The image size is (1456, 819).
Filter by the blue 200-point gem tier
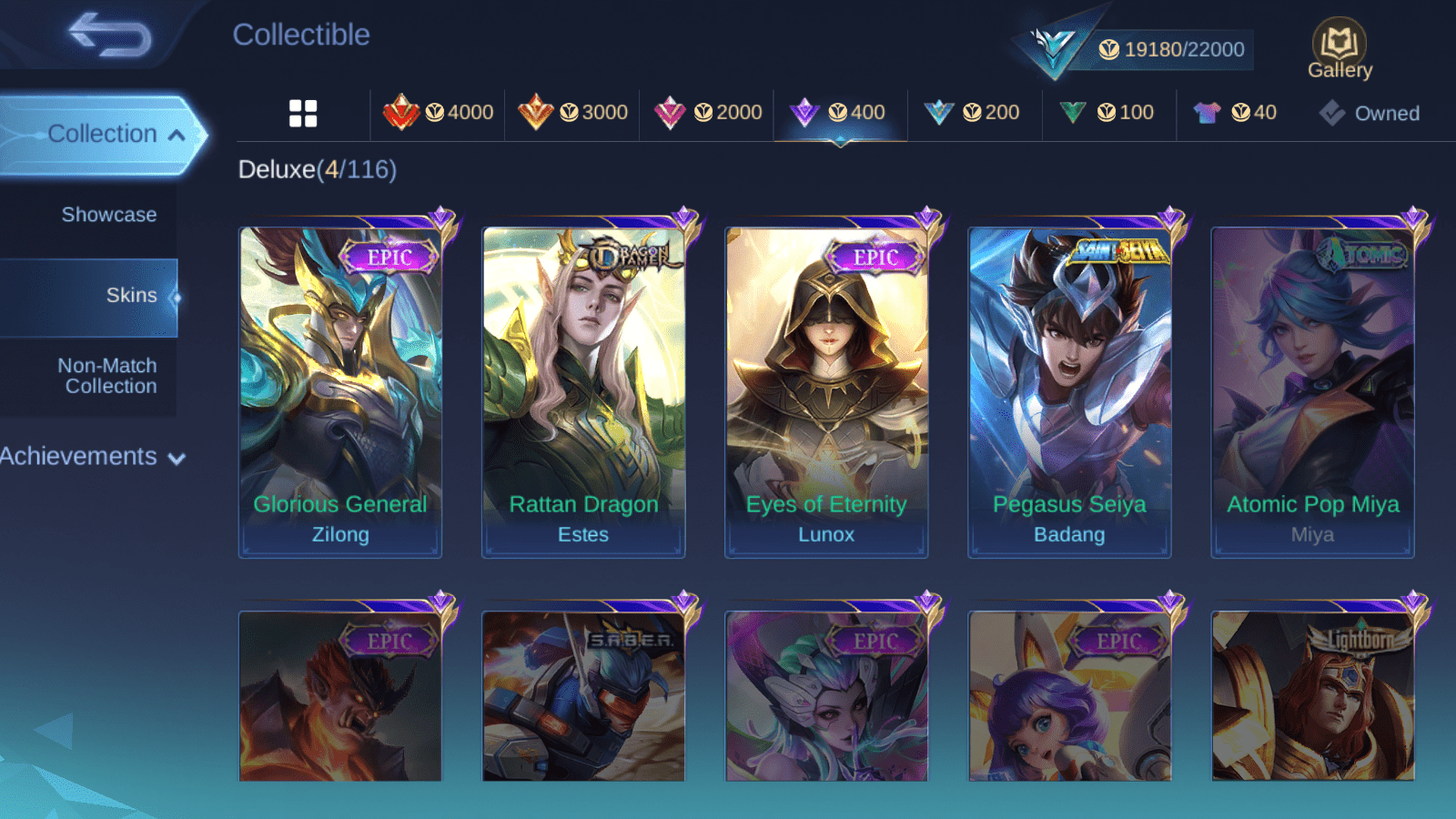(x=972, y=113)
